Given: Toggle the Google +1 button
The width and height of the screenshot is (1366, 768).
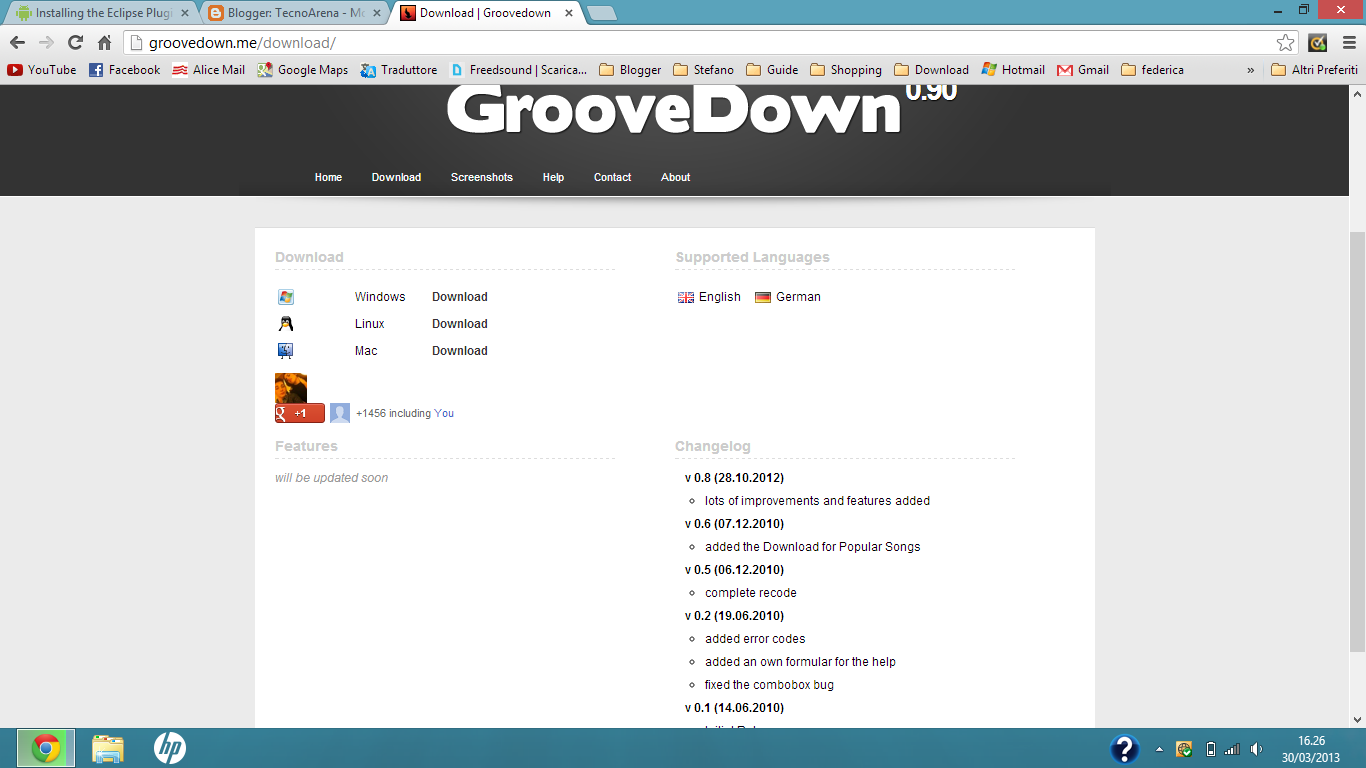Looking at the screenshot, I should (300, 413).
